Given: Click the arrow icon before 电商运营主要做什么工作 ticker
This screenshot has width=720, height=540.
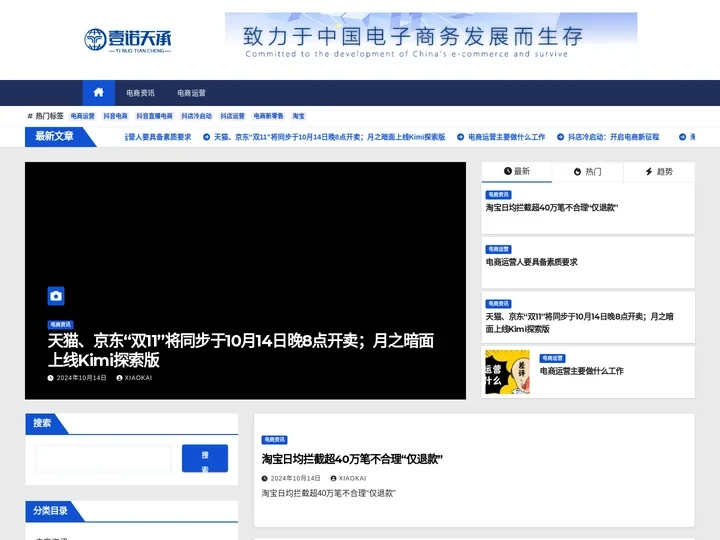Looking at the screenshot, I should 461,137.
